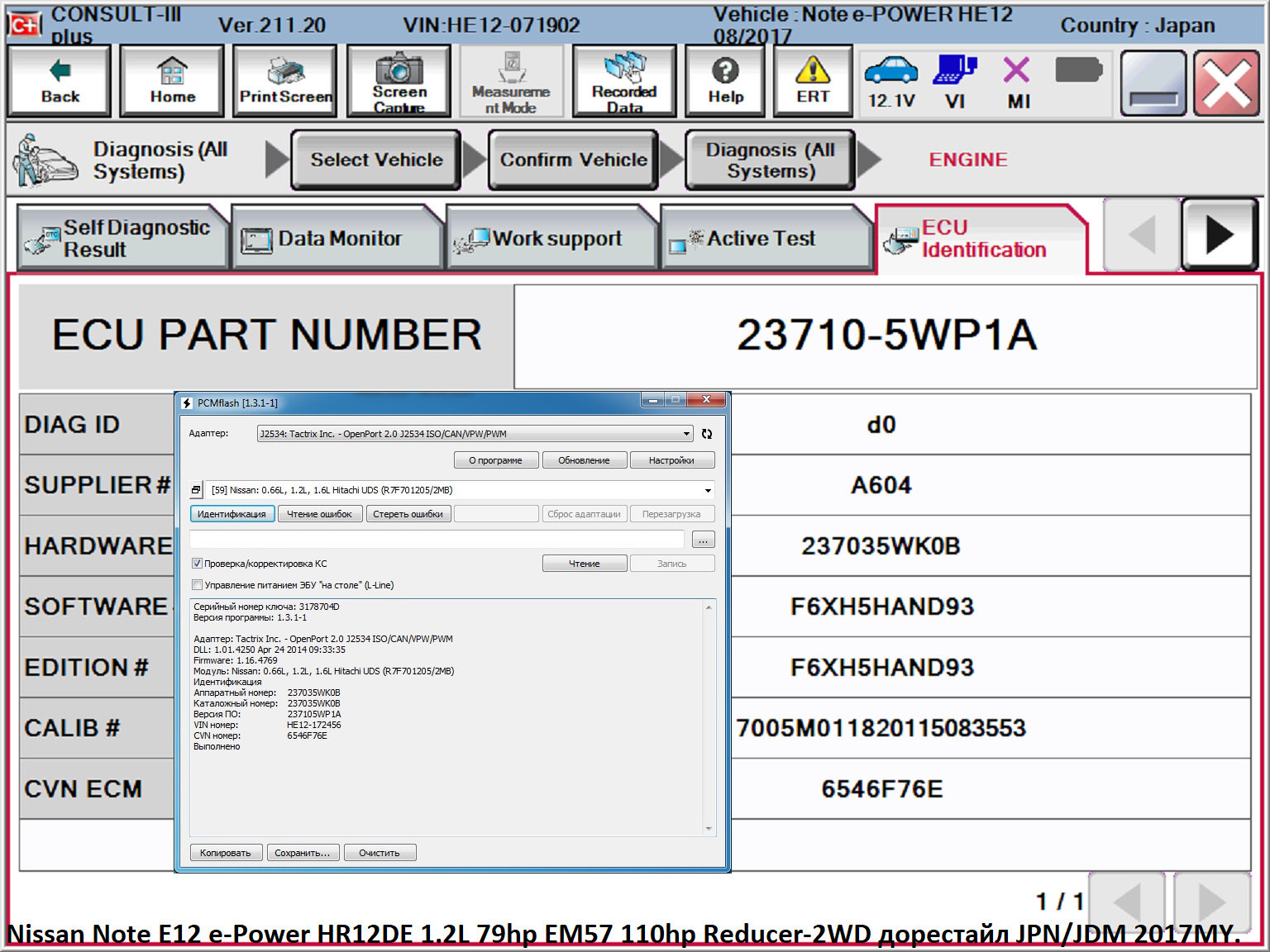
Task: Click ENGINE system label
Action: pyautogui.click(x=968, y=159)
